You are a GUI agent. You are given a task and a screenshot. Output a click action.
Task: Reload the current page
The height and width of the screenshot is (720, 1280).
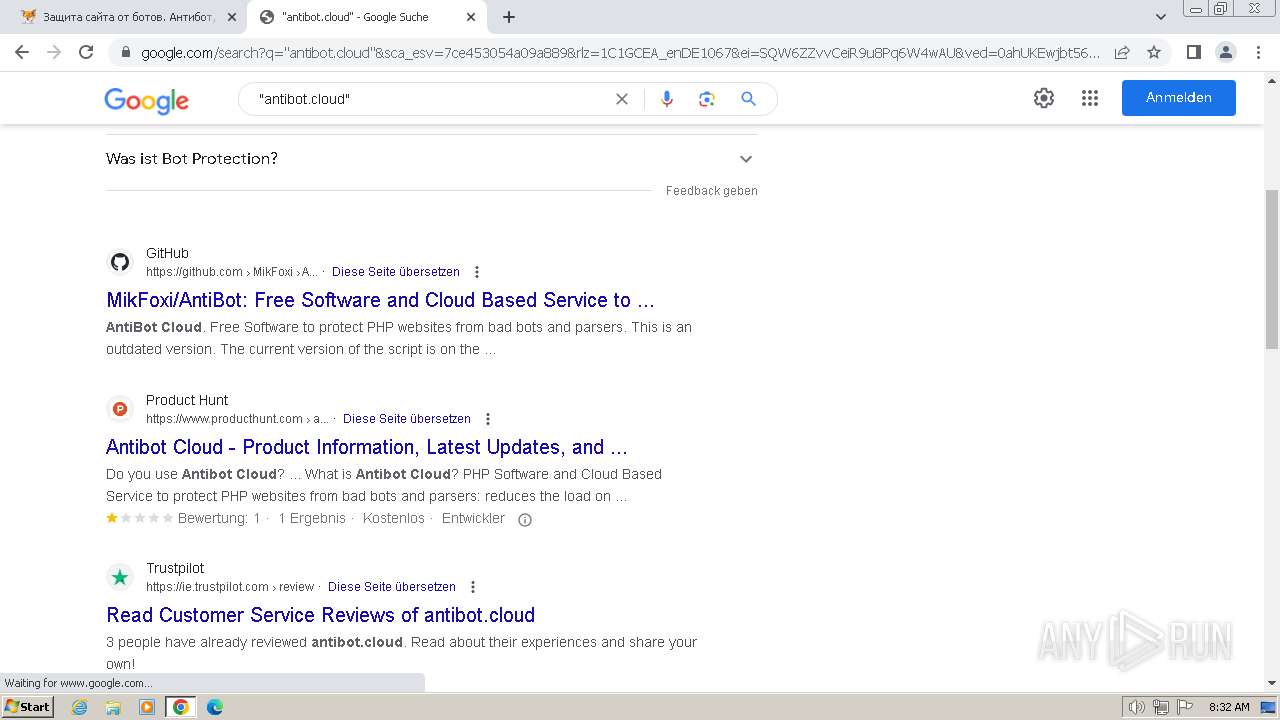pos(86,52)
